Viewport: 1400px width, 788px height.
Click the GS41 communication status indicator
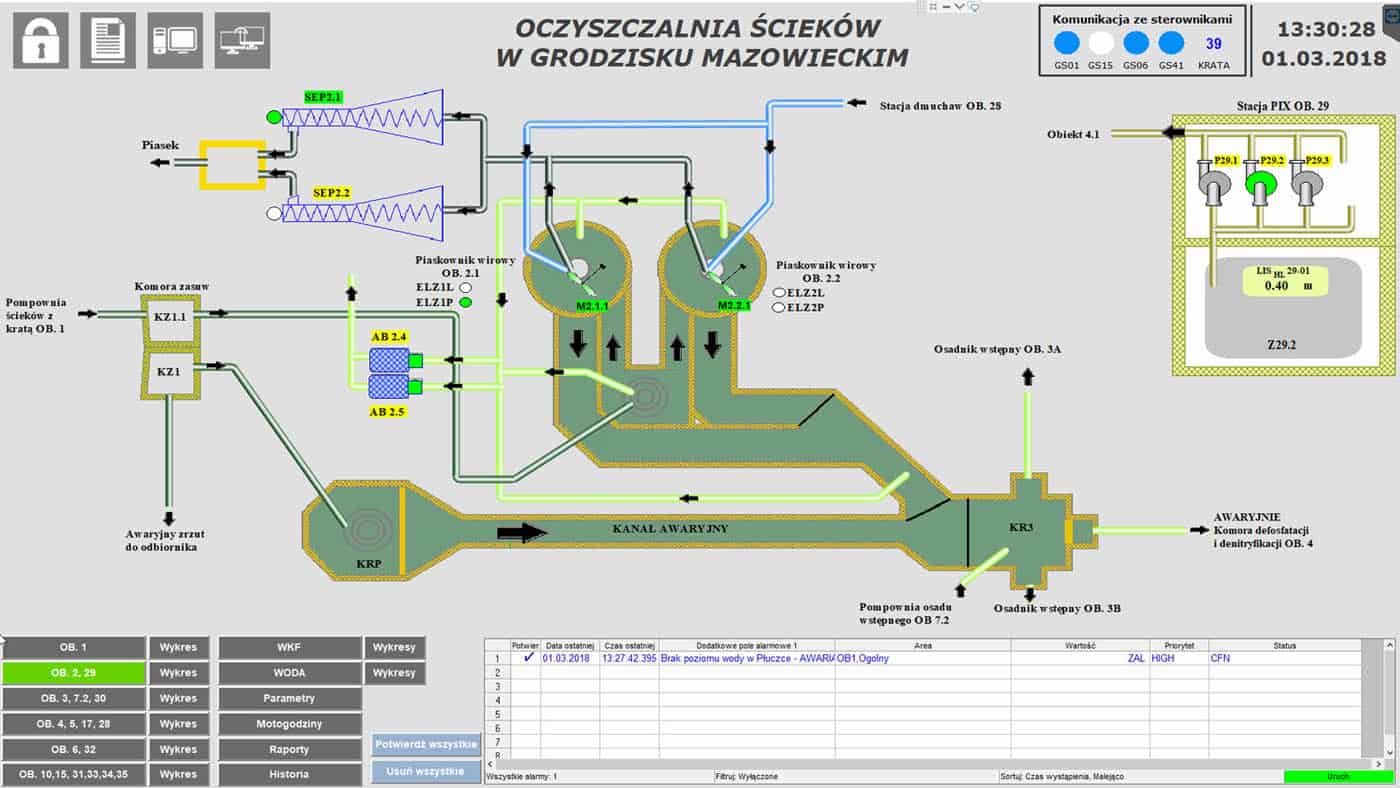[x=1171, y=43]
